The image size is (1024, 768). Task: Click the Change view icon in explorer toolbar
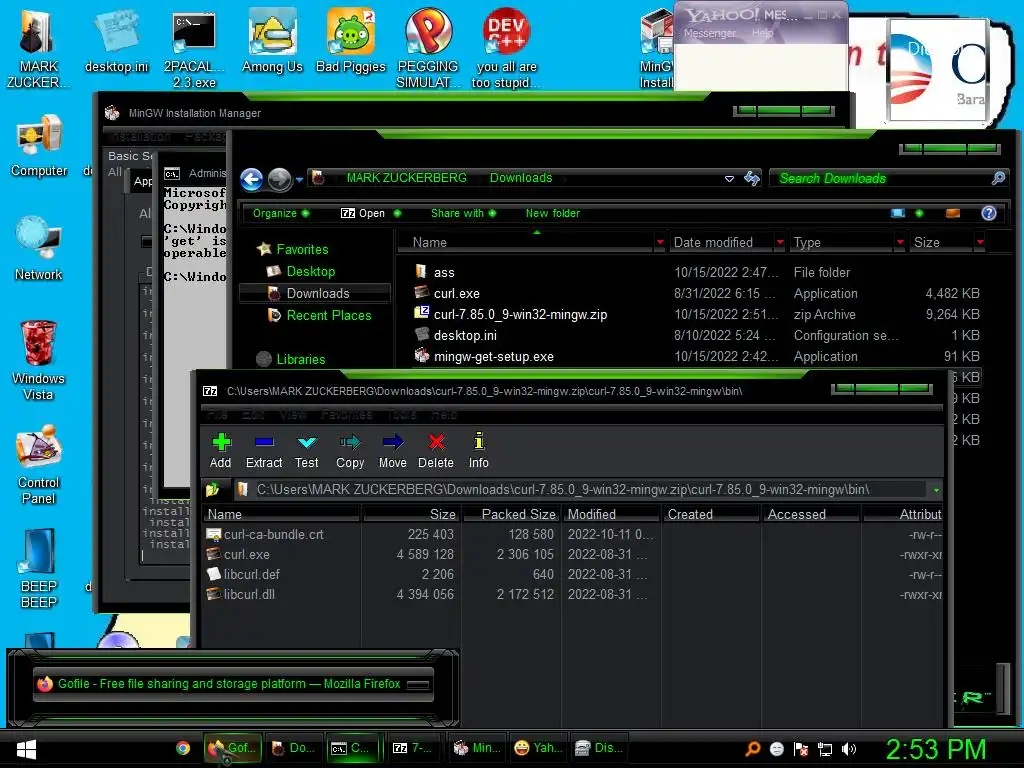coord(898,213)
